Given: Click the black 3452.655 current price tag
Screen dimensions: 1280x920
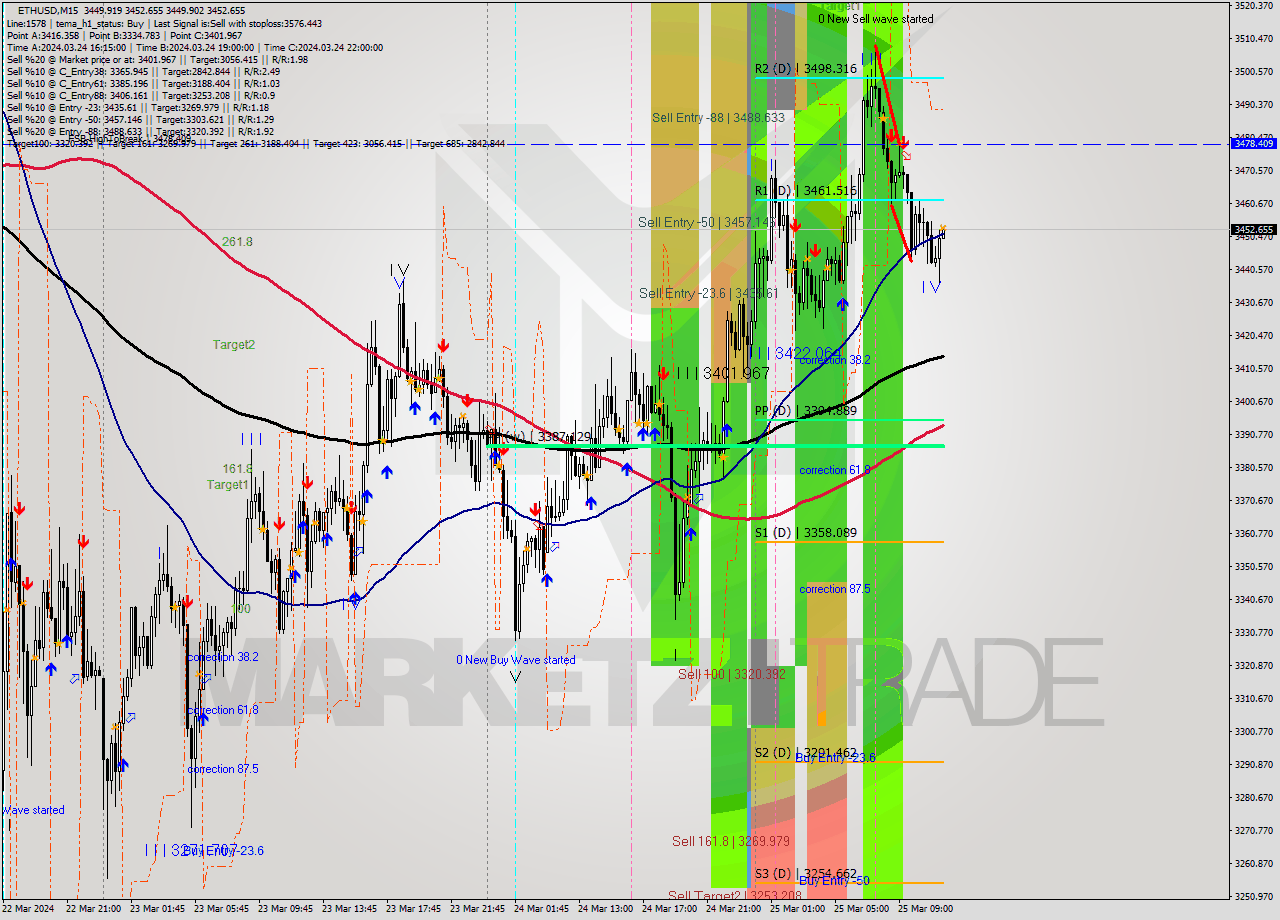Looking at the screenshot, I should pyautogui.click(x=1254, y=229).
